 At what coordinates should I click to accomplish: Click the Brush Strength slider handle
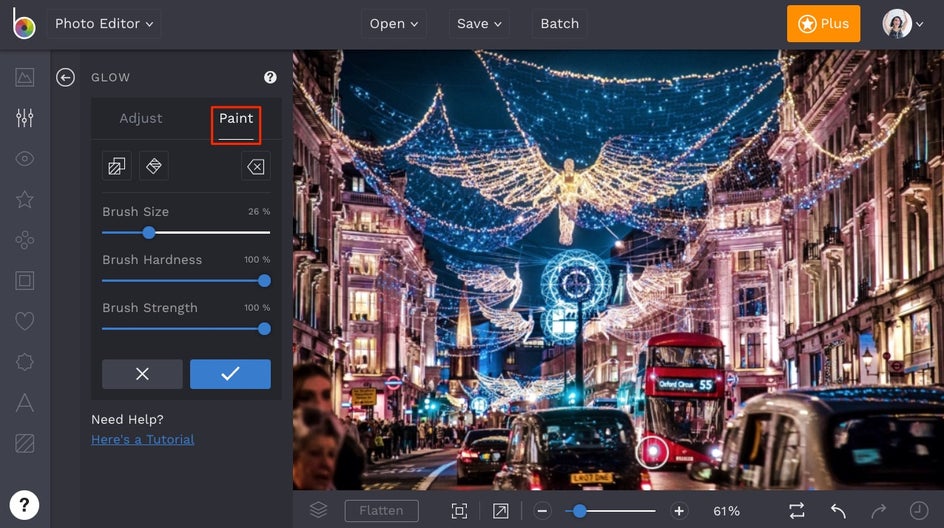click(x=264, y=329)
